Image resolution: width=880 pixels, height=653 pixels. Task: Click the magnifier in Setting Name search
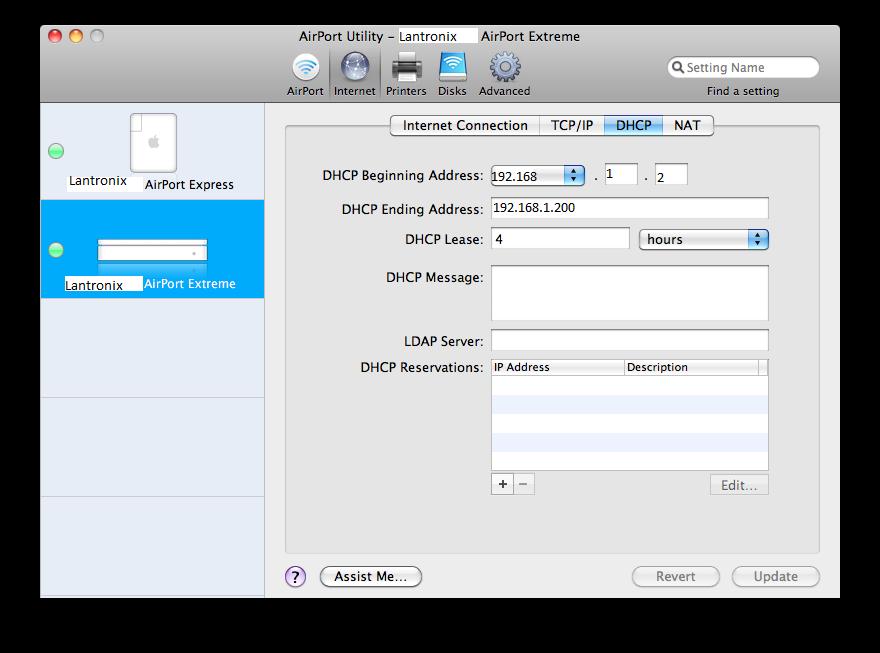click(678, 68)
